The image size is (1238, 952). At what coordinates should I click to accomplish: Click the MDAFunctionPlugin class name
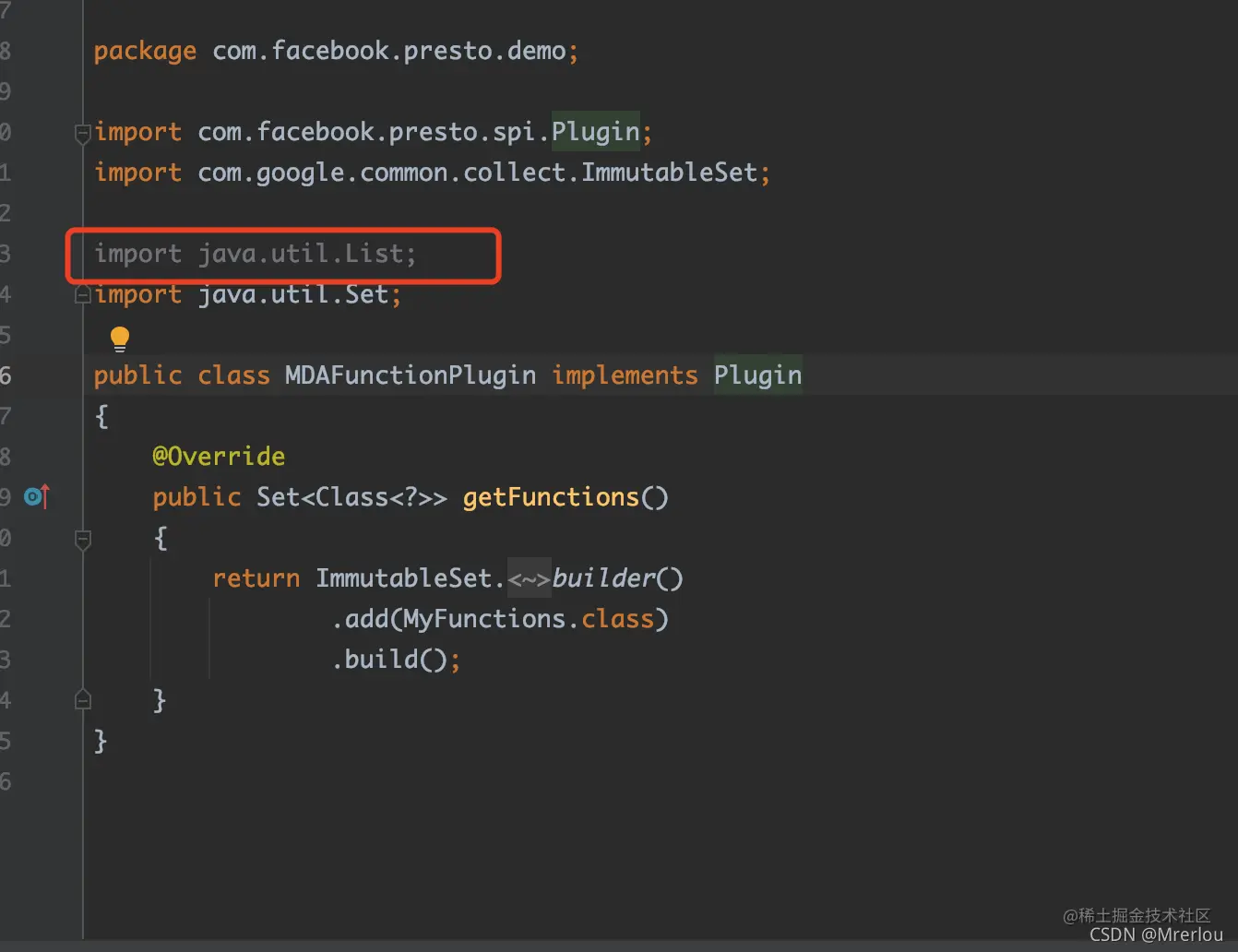tap(411, 375)
